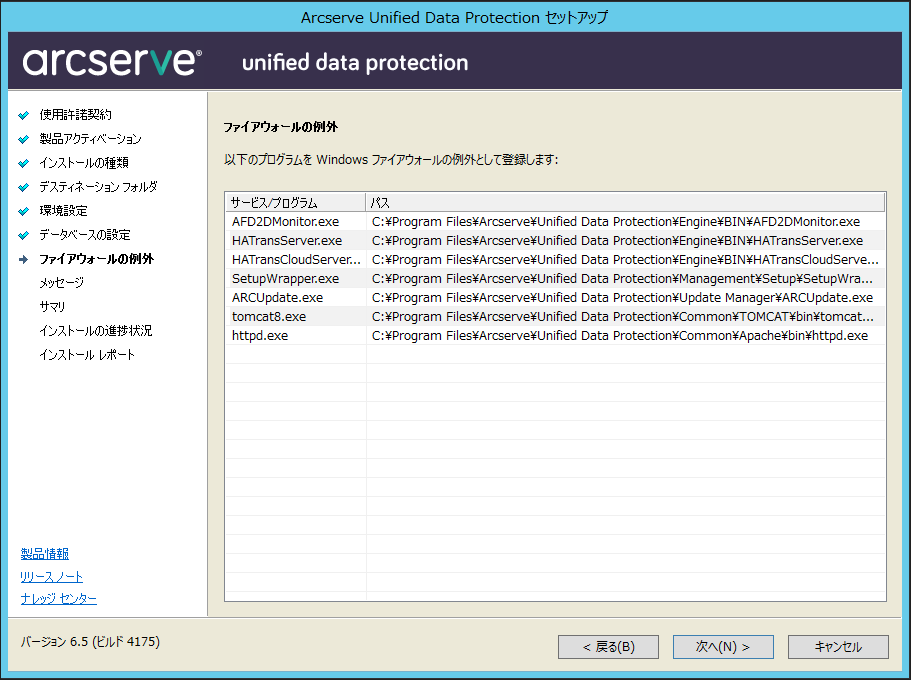Click the Management¥Setup¥SetupWra... path cell
The width and height of the screenshot is (911, 680).
622,278
